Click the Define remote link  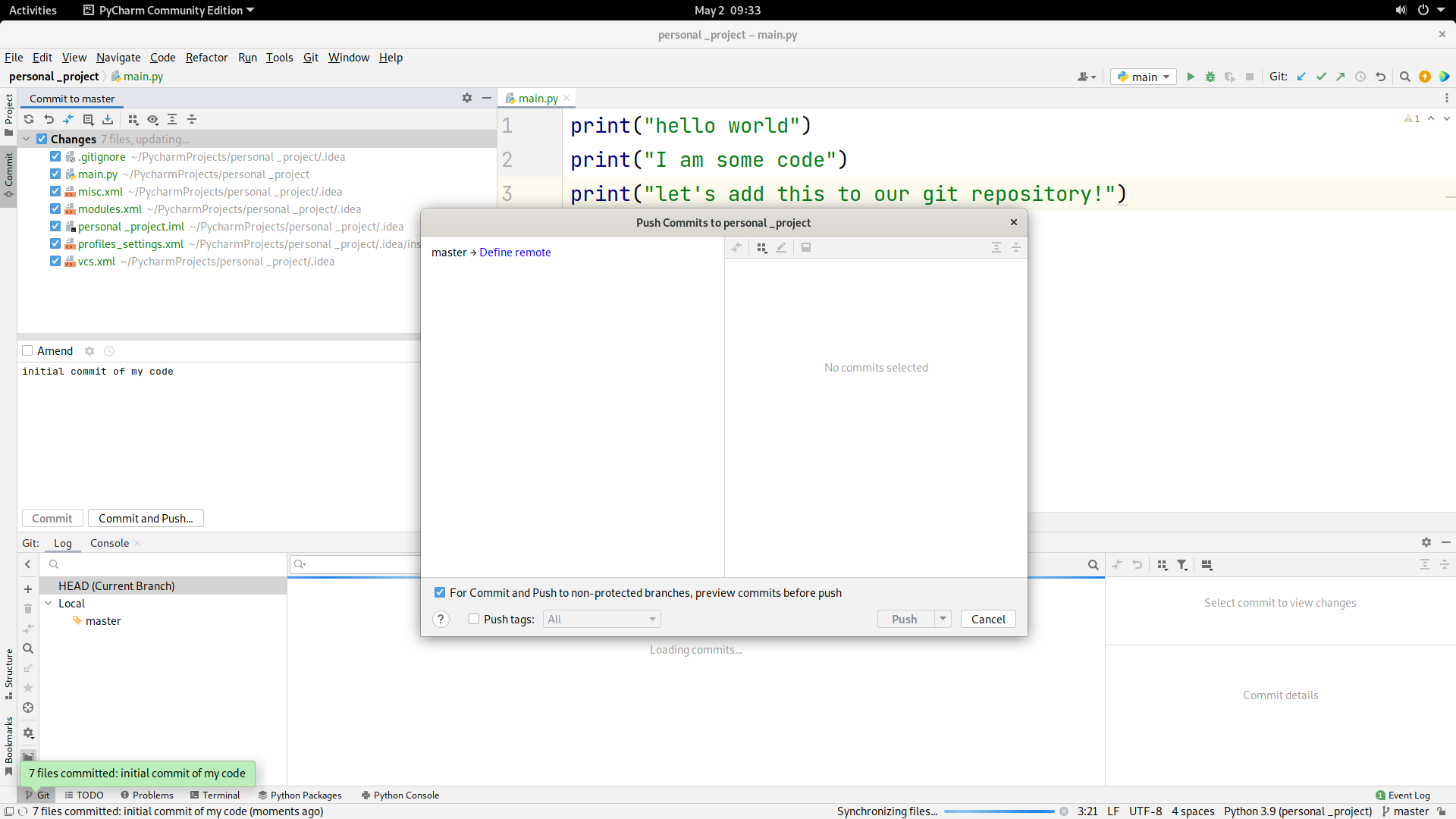click(515, 252)
